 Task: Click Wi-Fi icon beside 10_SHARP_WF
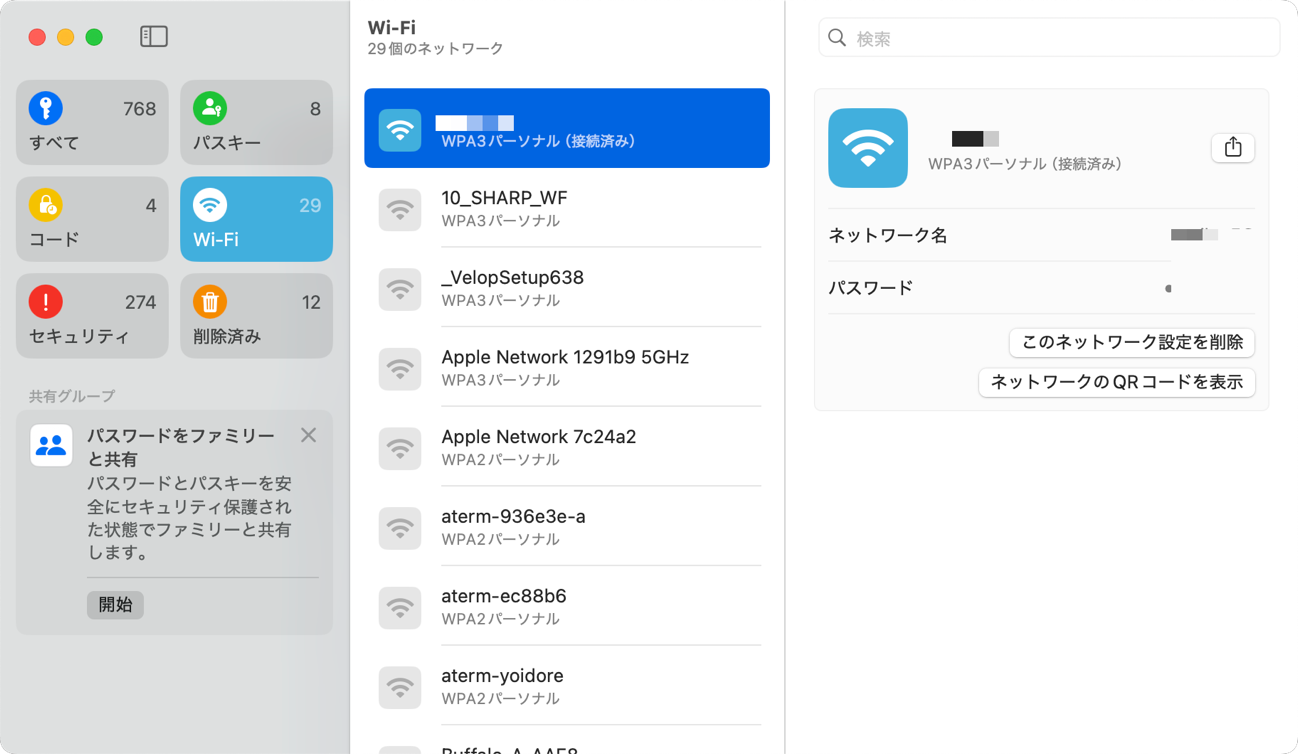(x=400, y=210)
